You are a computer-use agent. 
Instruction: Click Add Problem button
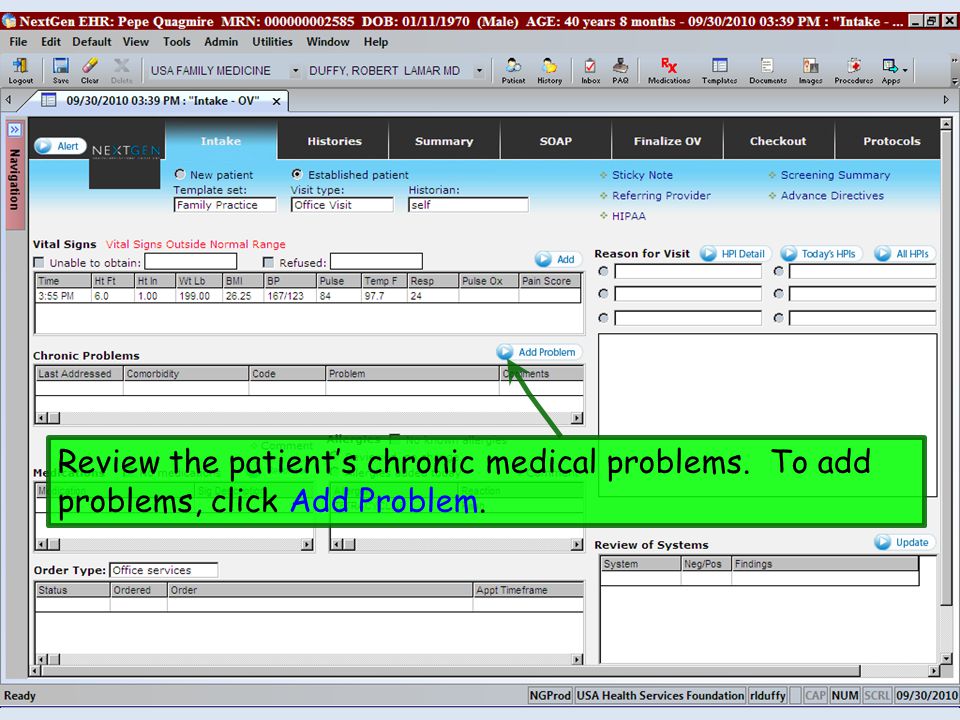pyautogui.click(x=539, y=352)
